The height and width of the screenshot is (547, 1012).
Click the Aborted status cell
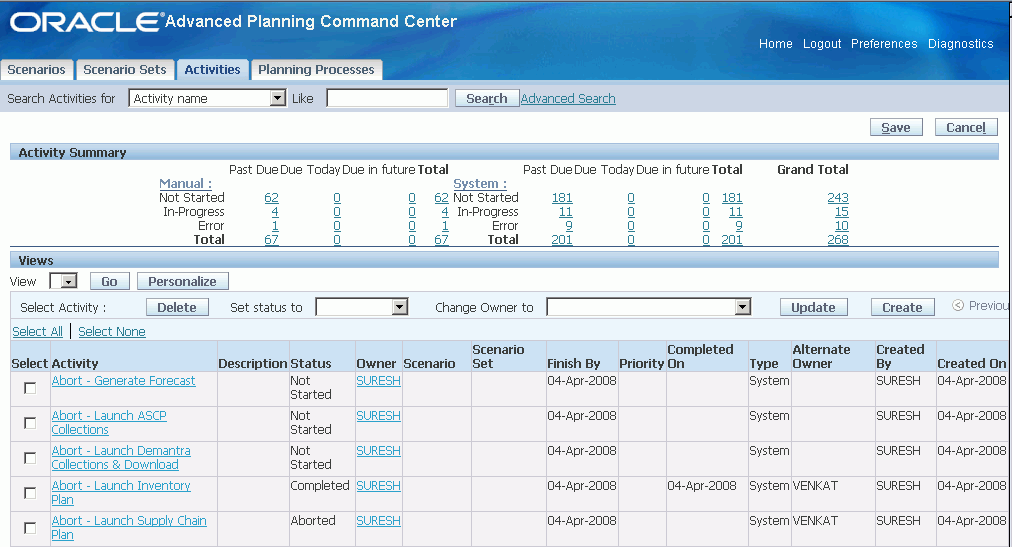click(x=313, y=521)
